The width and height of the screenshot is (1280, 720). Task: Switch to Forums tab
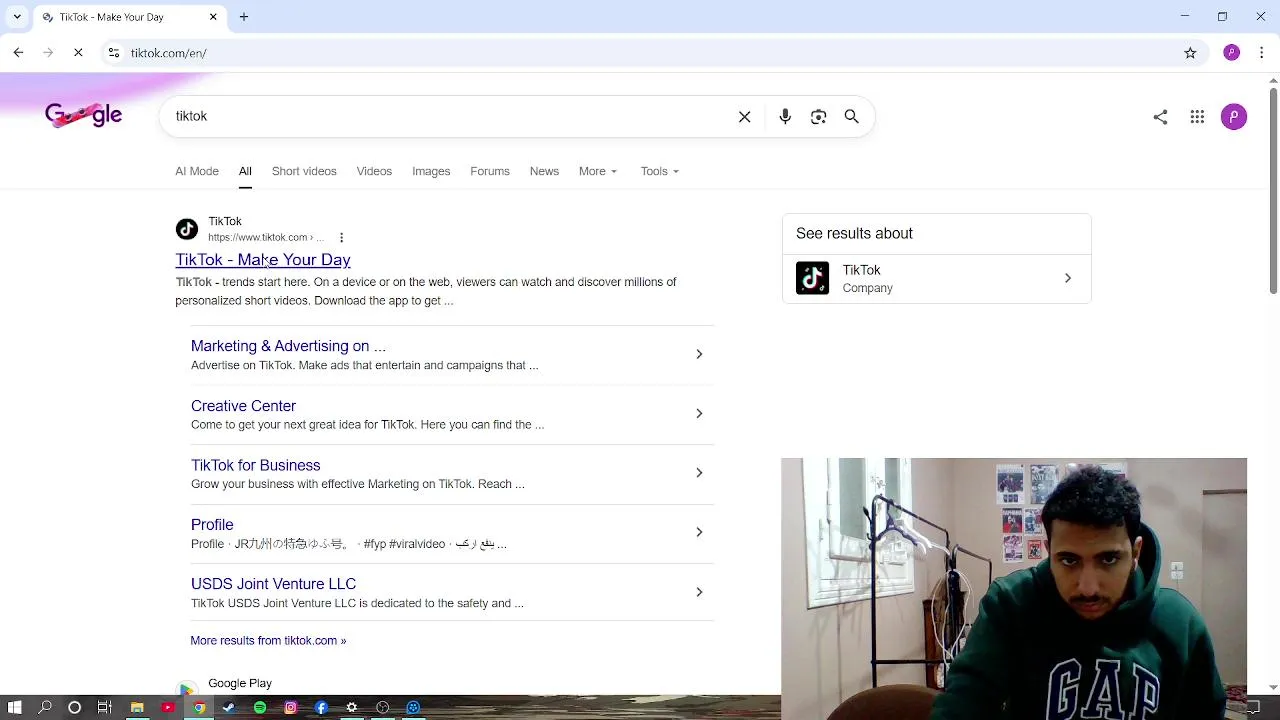point(490,171)
